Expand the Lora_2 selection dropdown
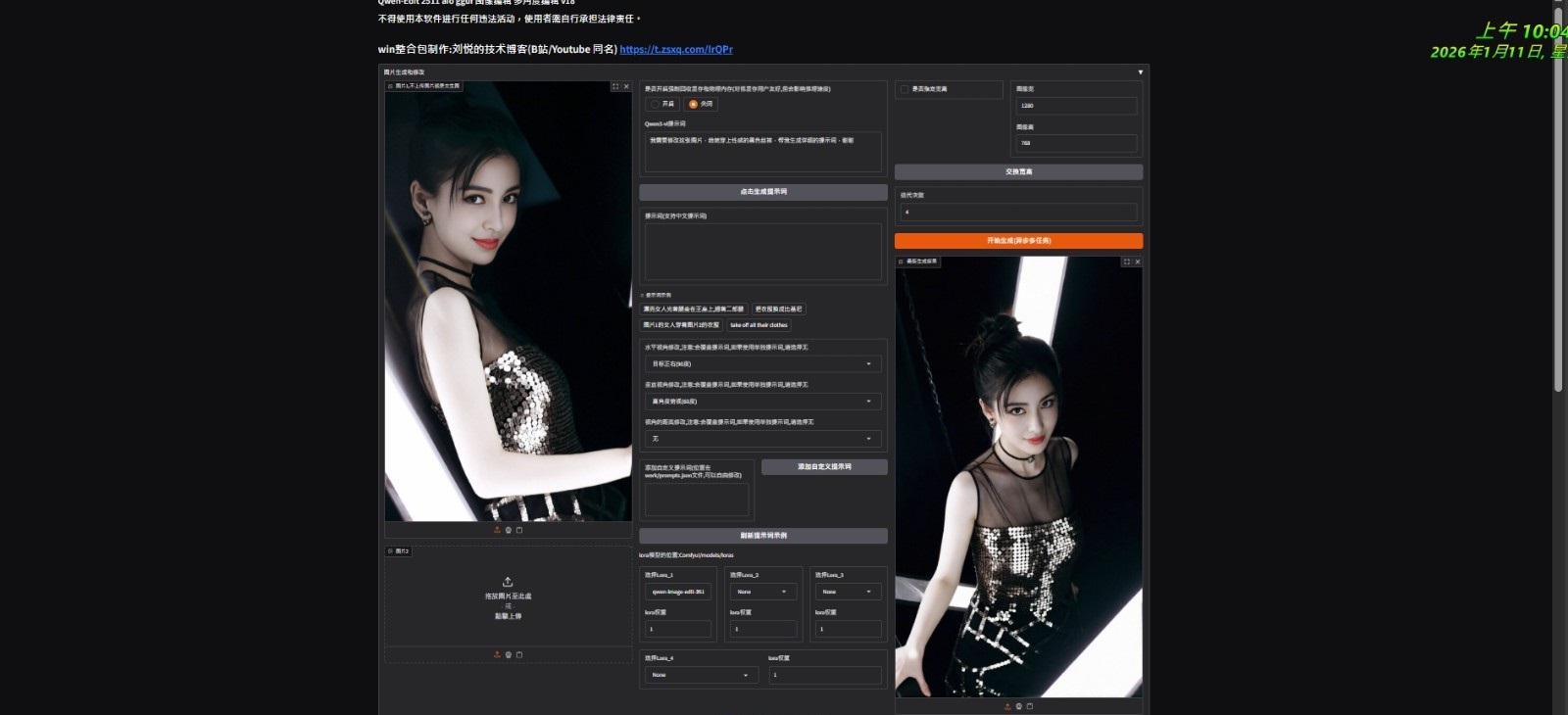 [761, 592]
